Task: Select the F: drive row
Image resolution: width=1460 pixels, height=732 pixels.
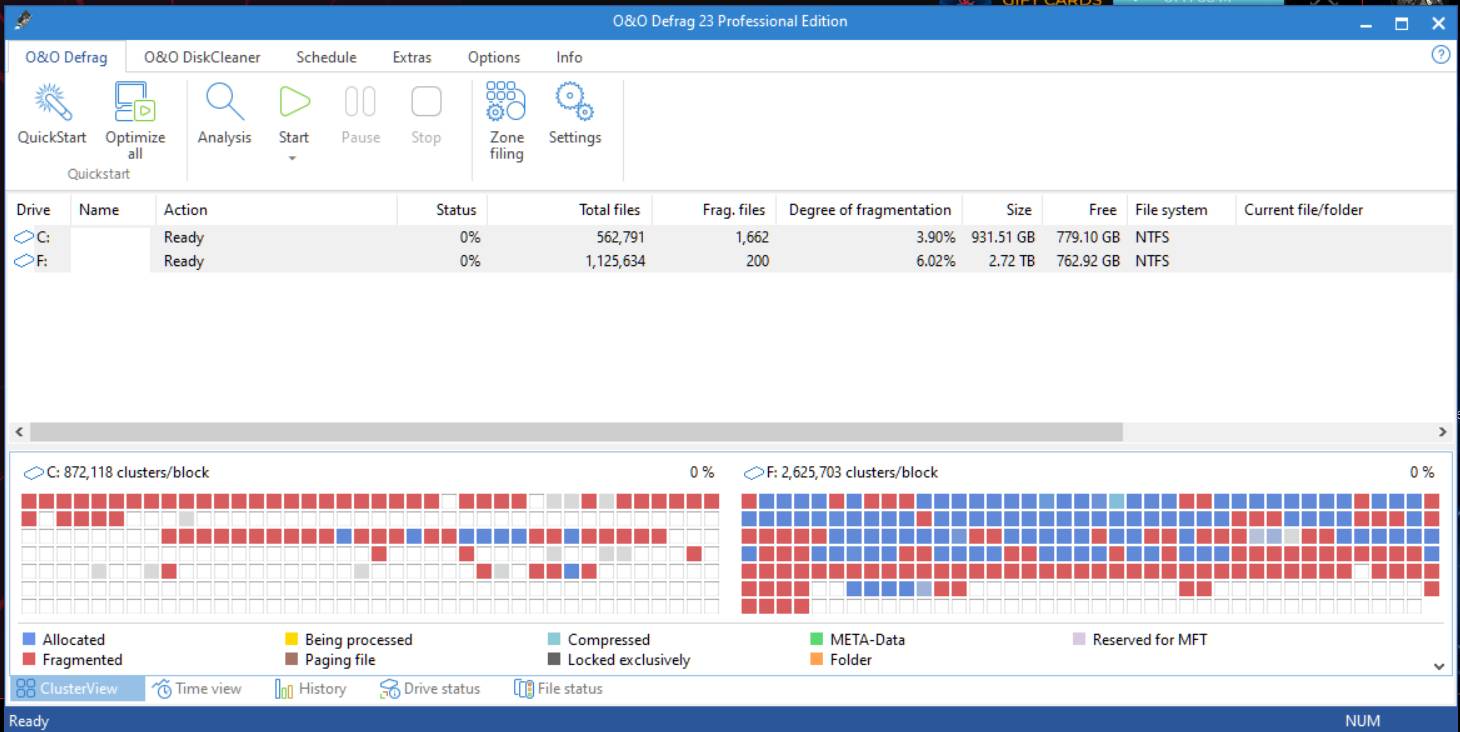Action: coord(35,261)
